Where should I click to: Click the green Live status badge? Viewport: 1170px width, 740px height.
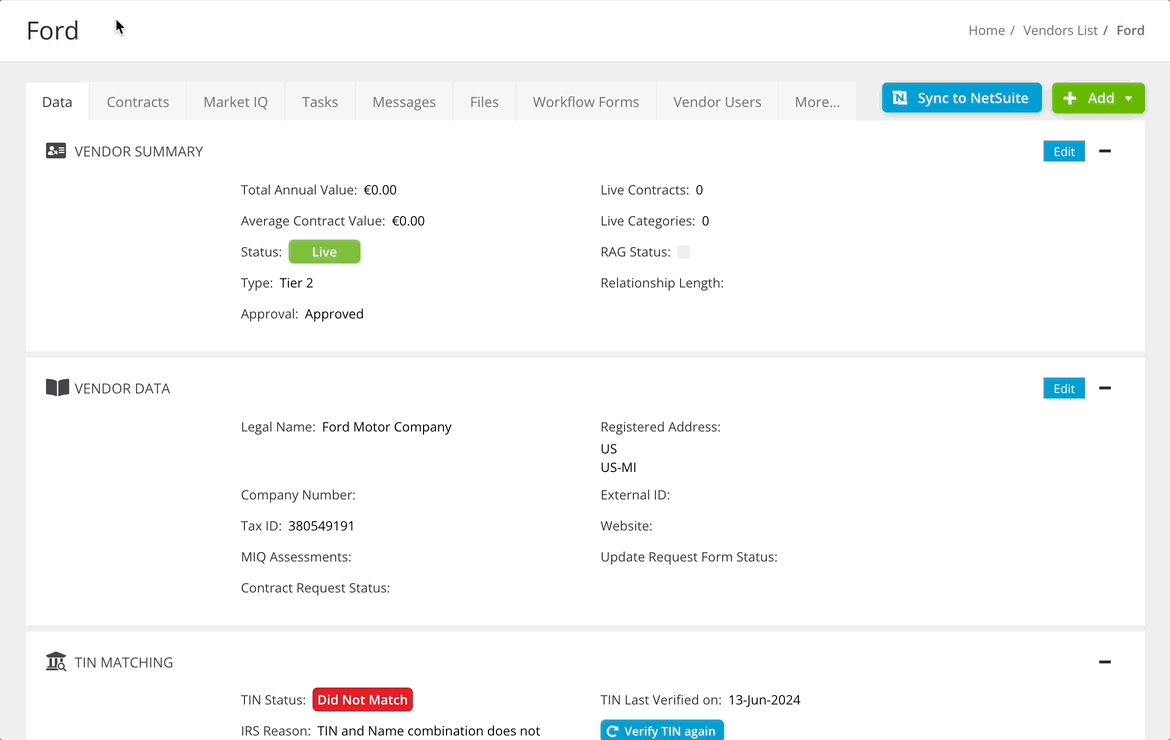click(x=325, y=252)
